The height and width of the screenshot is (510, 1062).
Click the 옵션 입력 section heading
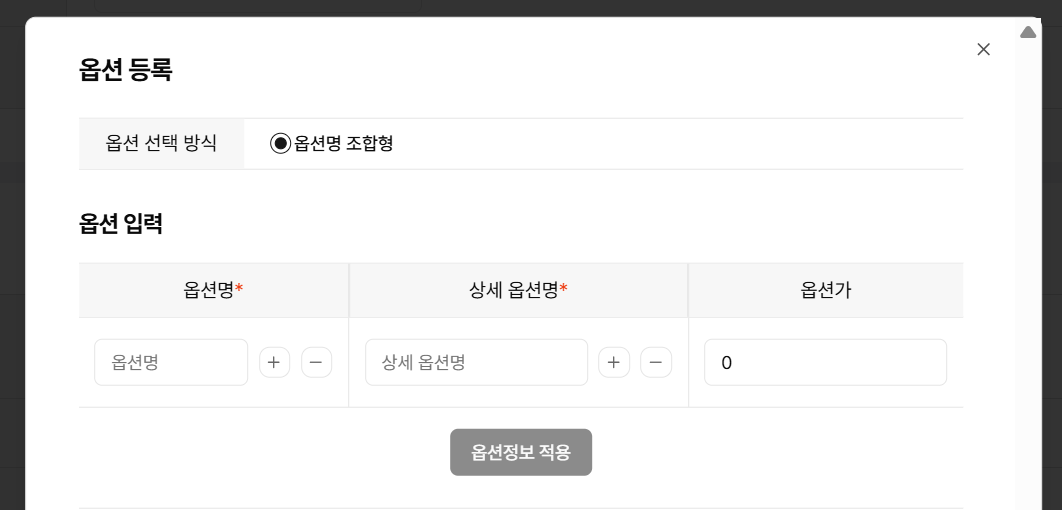click(121, 224)
